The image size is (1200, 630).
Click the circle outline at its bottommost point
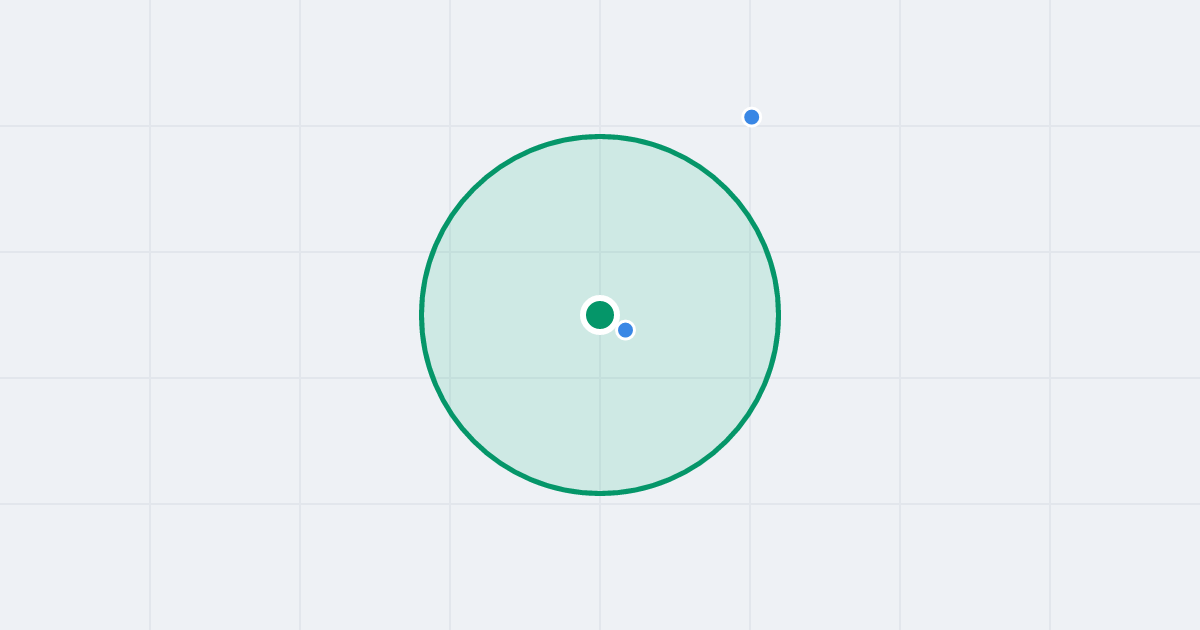coord(600,493)
